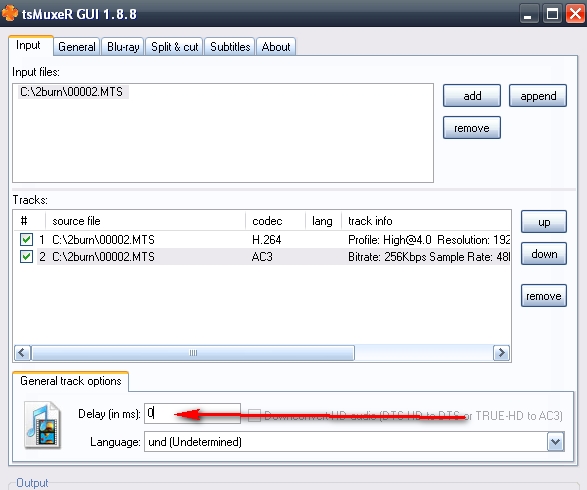
Task: Click the Bitrate: 256Kbps track info cell
Action: (x=429, y=257)
